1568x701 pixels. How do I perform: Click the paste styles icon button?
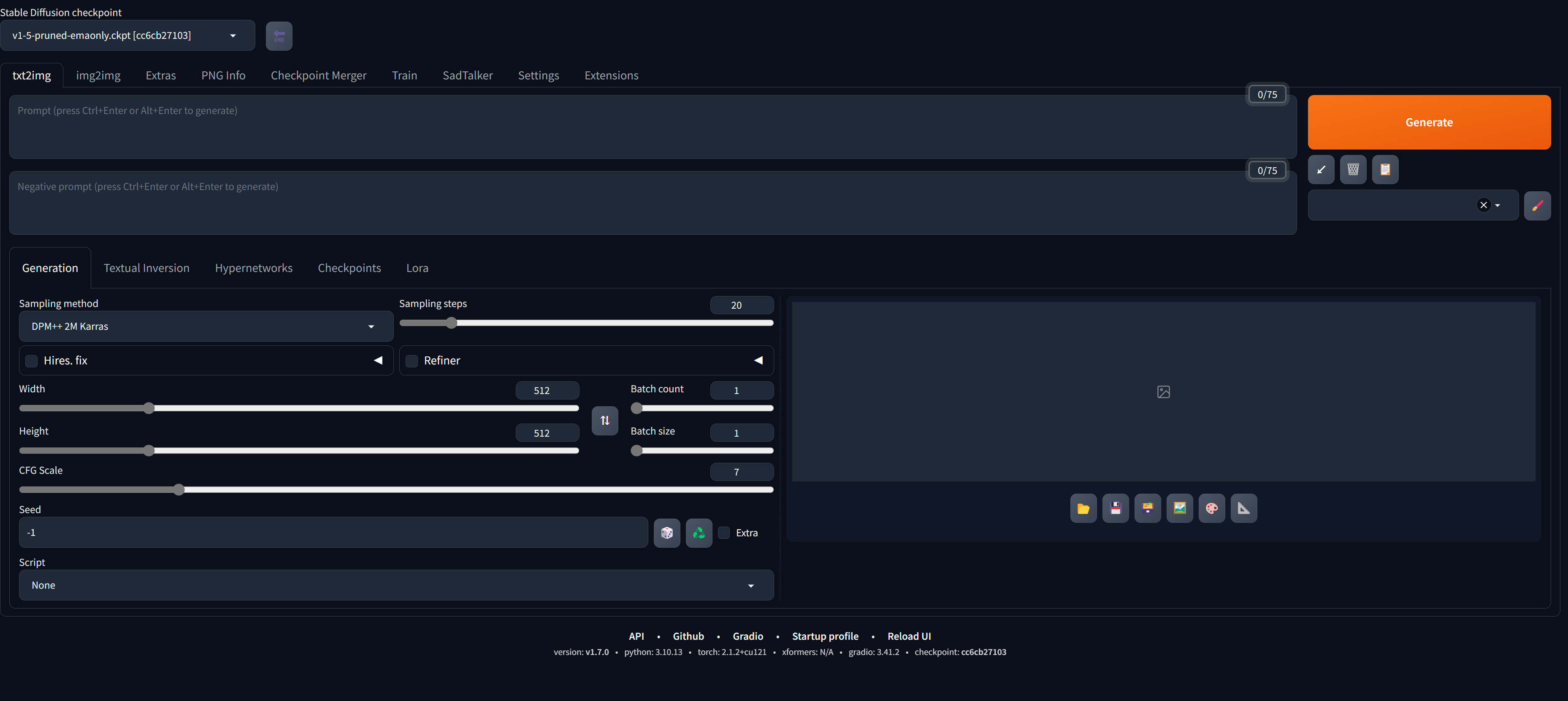1385,169
